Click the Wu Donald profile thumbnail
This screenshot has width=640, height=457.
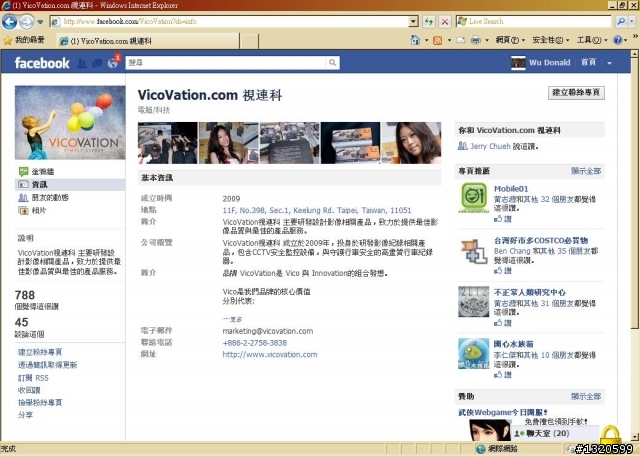tap(518, 63)
